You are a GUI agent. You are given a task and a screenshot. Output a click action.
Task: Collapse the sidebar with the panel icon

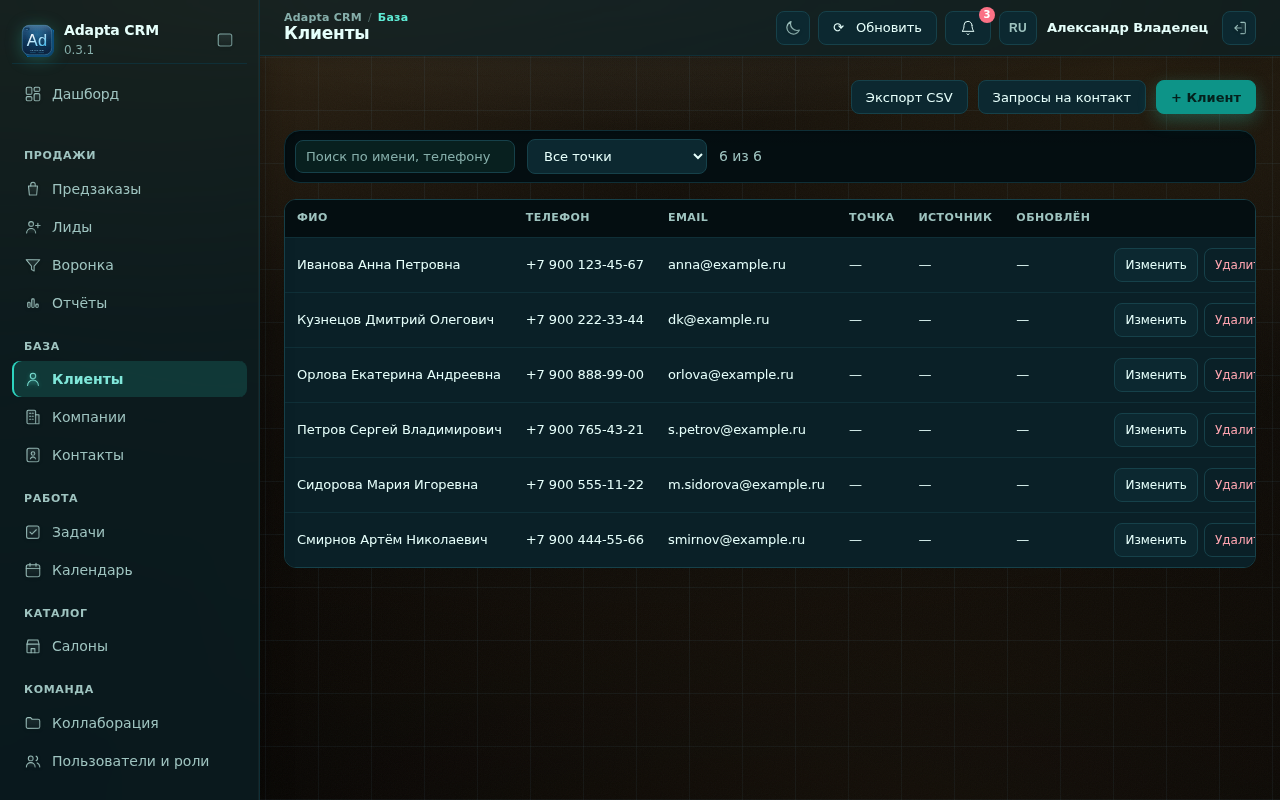225,40
